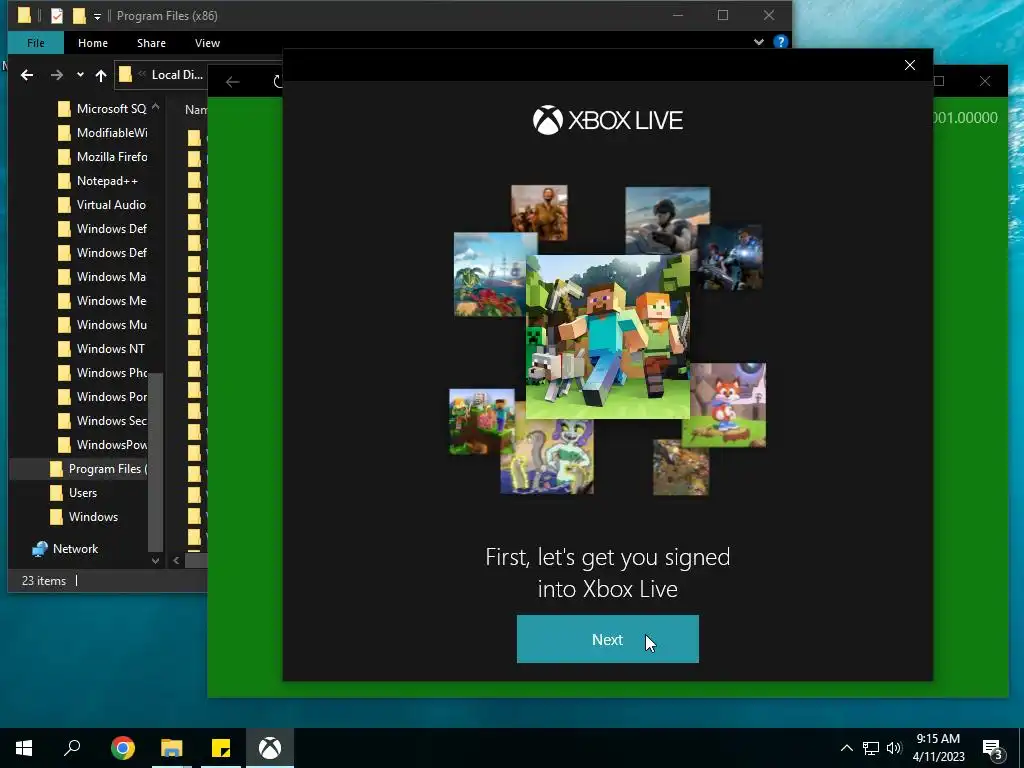The image size is (1024, 768).
Task: Open the volume control tray icon
Action: point(894,748)
